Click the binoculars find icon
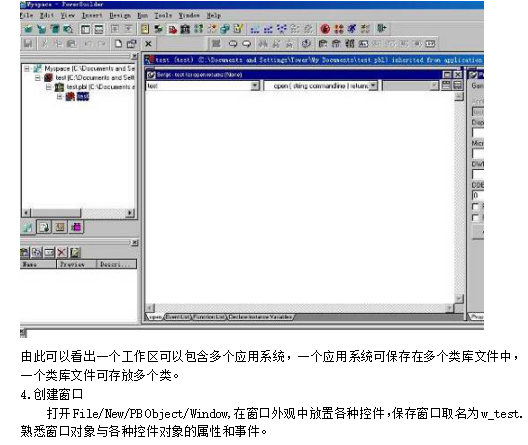 coord(263,44)
